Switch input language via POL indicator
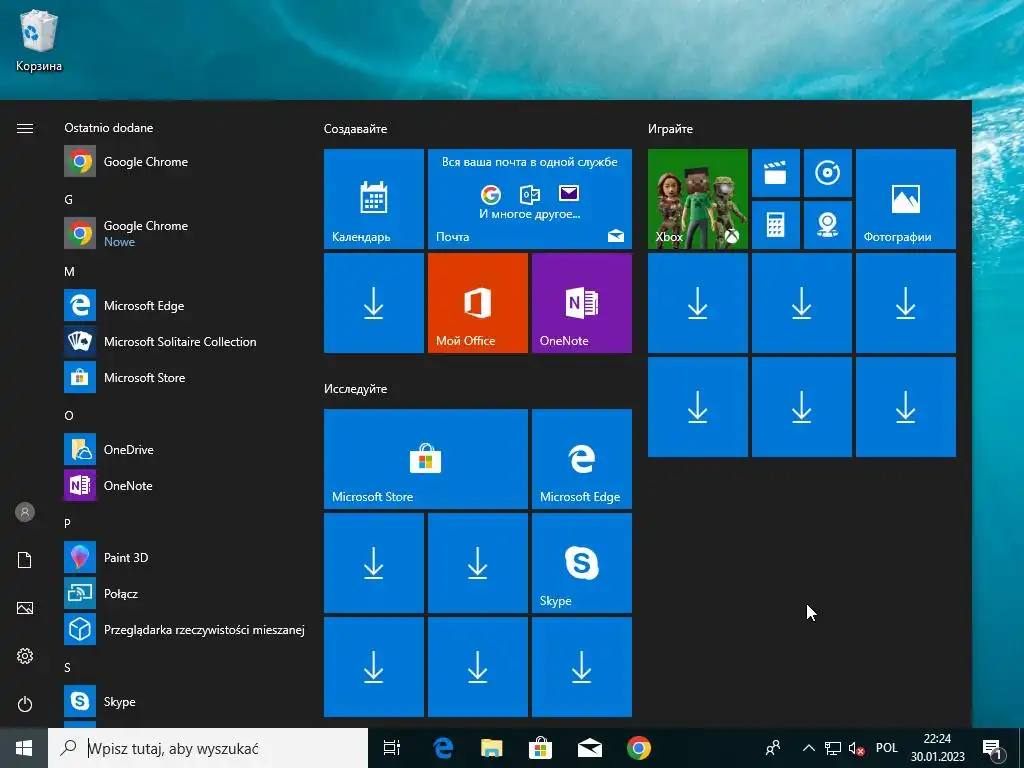Image resolution: width=1024 pixels, height=768 pixels. click(887, 748)
